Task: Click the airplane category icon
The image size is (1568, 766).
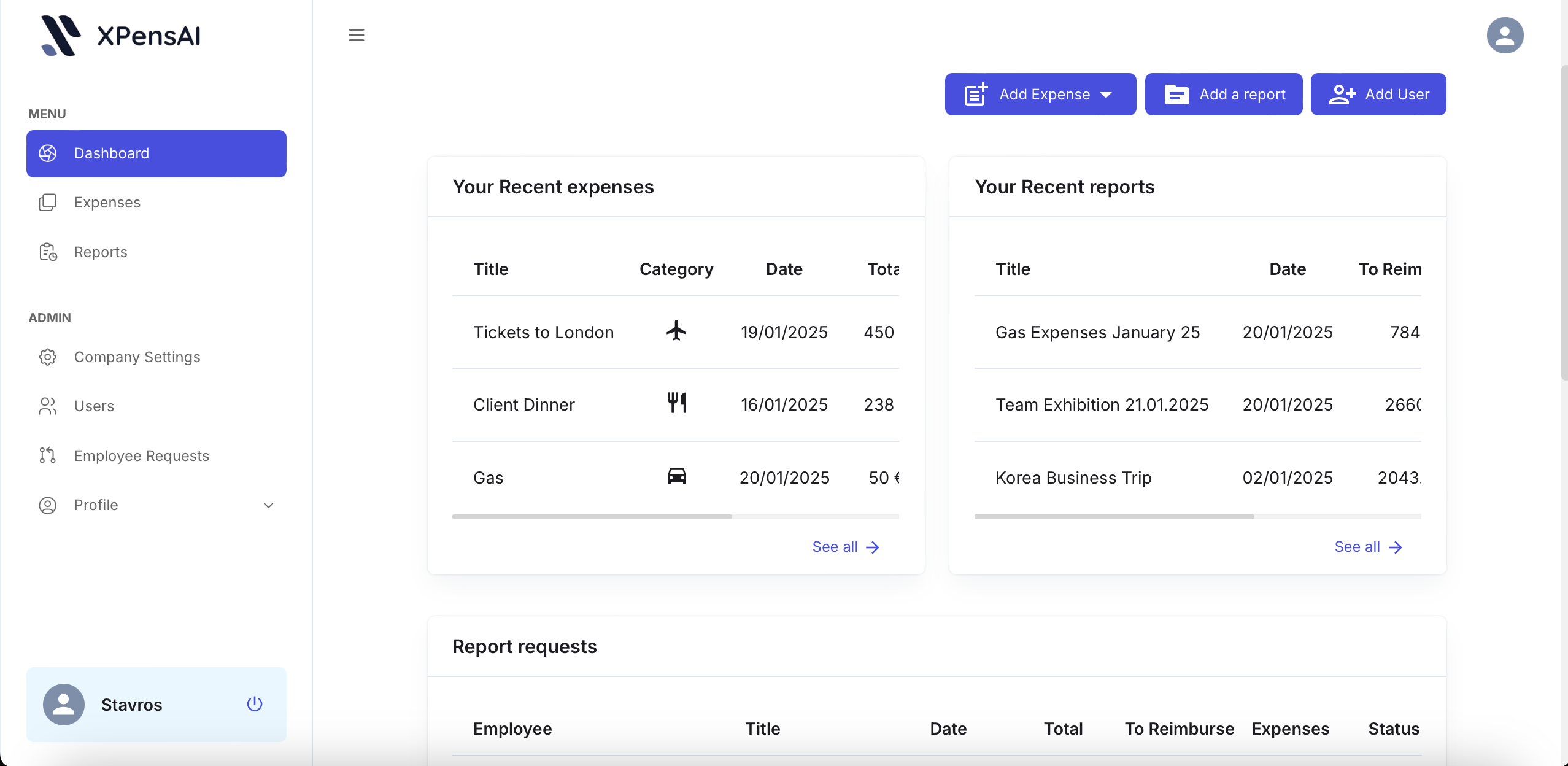Action: click(x=676, y=331)
